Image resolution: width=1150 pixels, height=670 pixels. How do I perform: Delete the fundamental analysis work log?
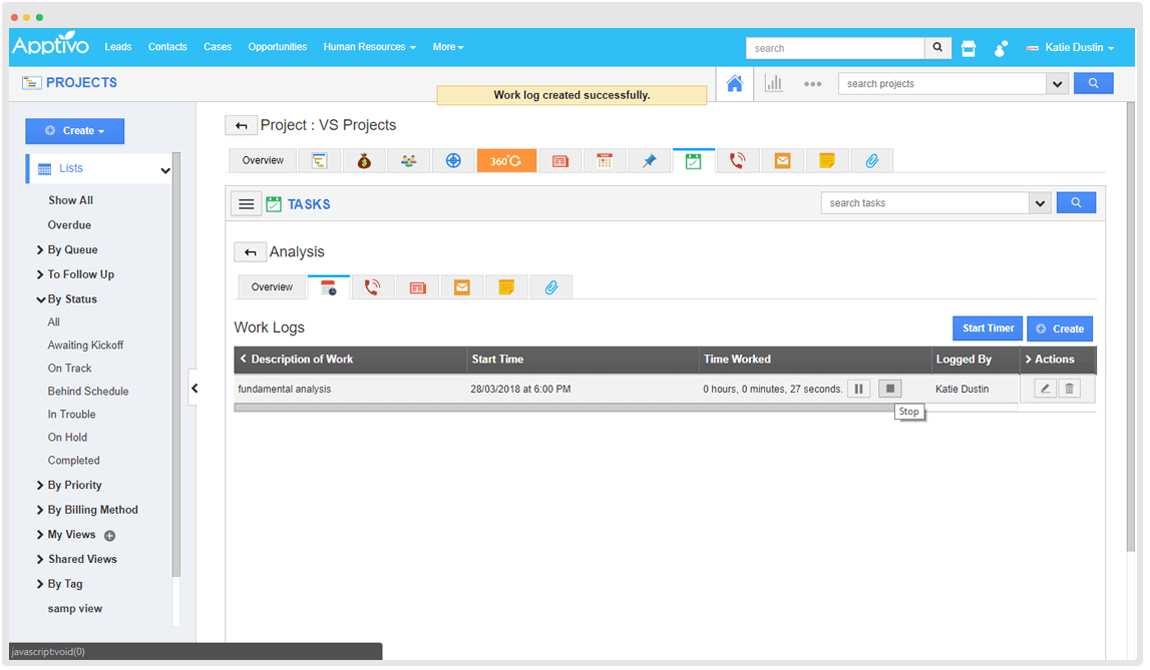pyautogui.click(x=1069, y=388)
